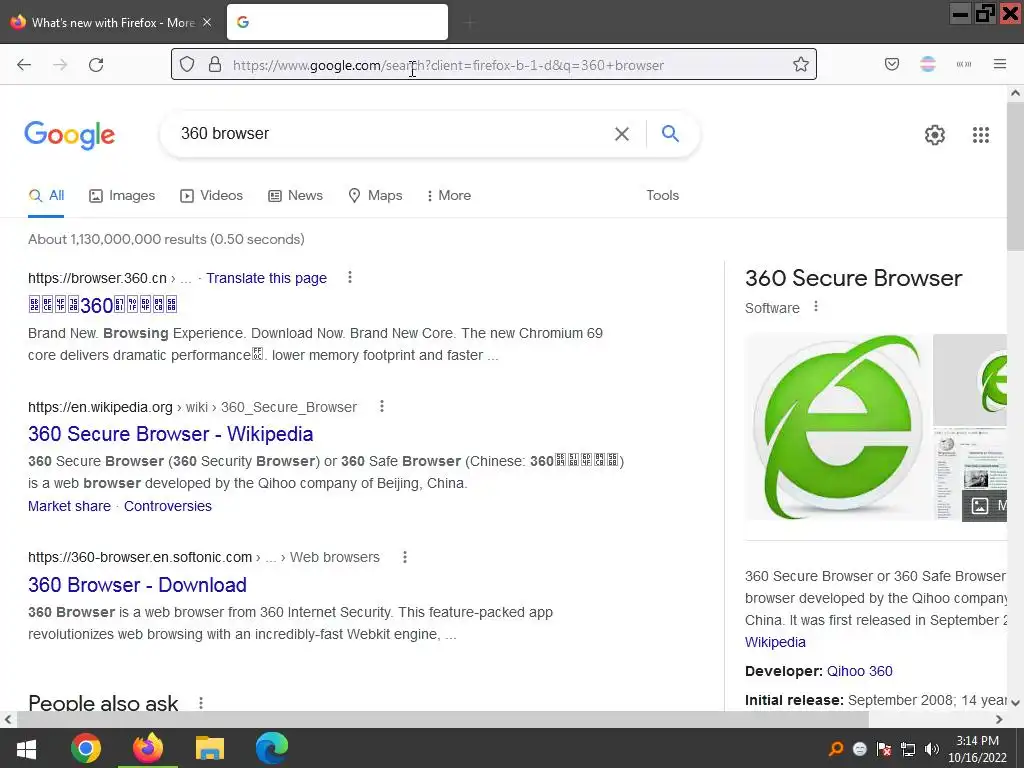
Task: Open 360 Secure Browser - Wikipedia result
Action: point(170,434)
